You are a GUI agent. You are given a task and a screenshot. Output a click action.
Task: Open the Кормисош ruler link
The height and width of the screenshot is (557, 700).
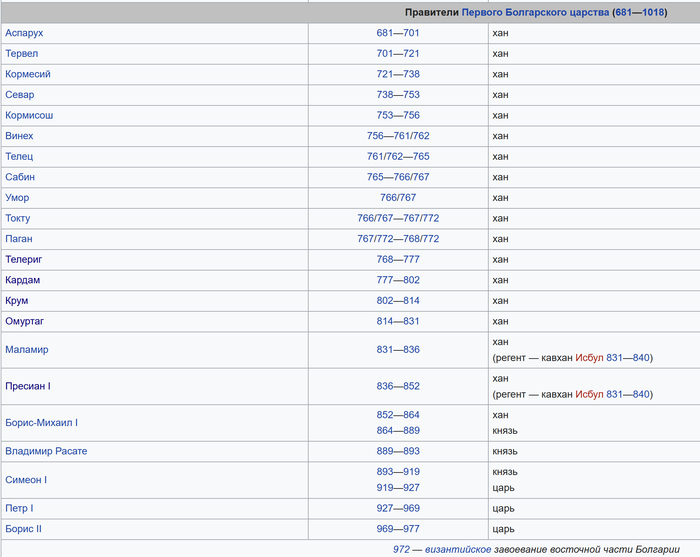pos(29,115)
